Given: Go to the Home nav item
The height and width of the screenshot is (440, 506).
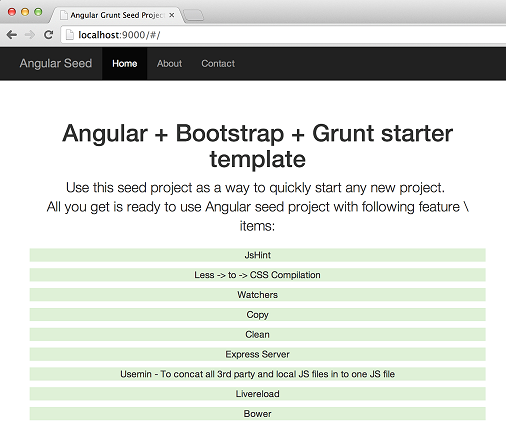Looking at the screenshot, I should click(x=125, y=63).
